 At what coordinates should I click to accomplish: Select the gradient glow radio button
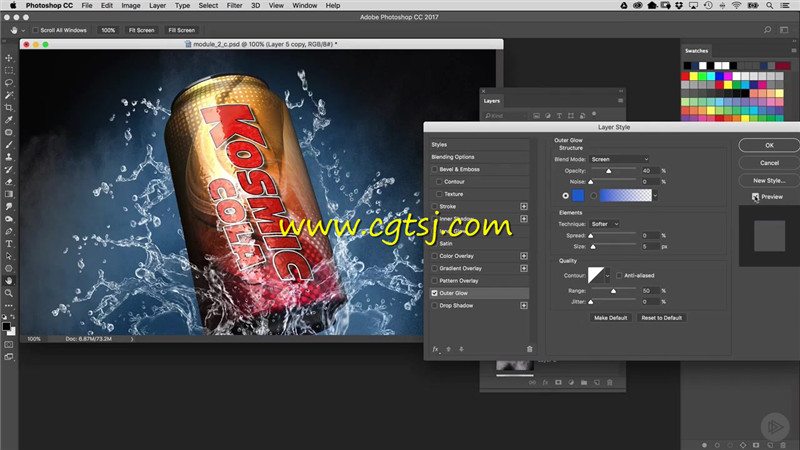point(593,195)
